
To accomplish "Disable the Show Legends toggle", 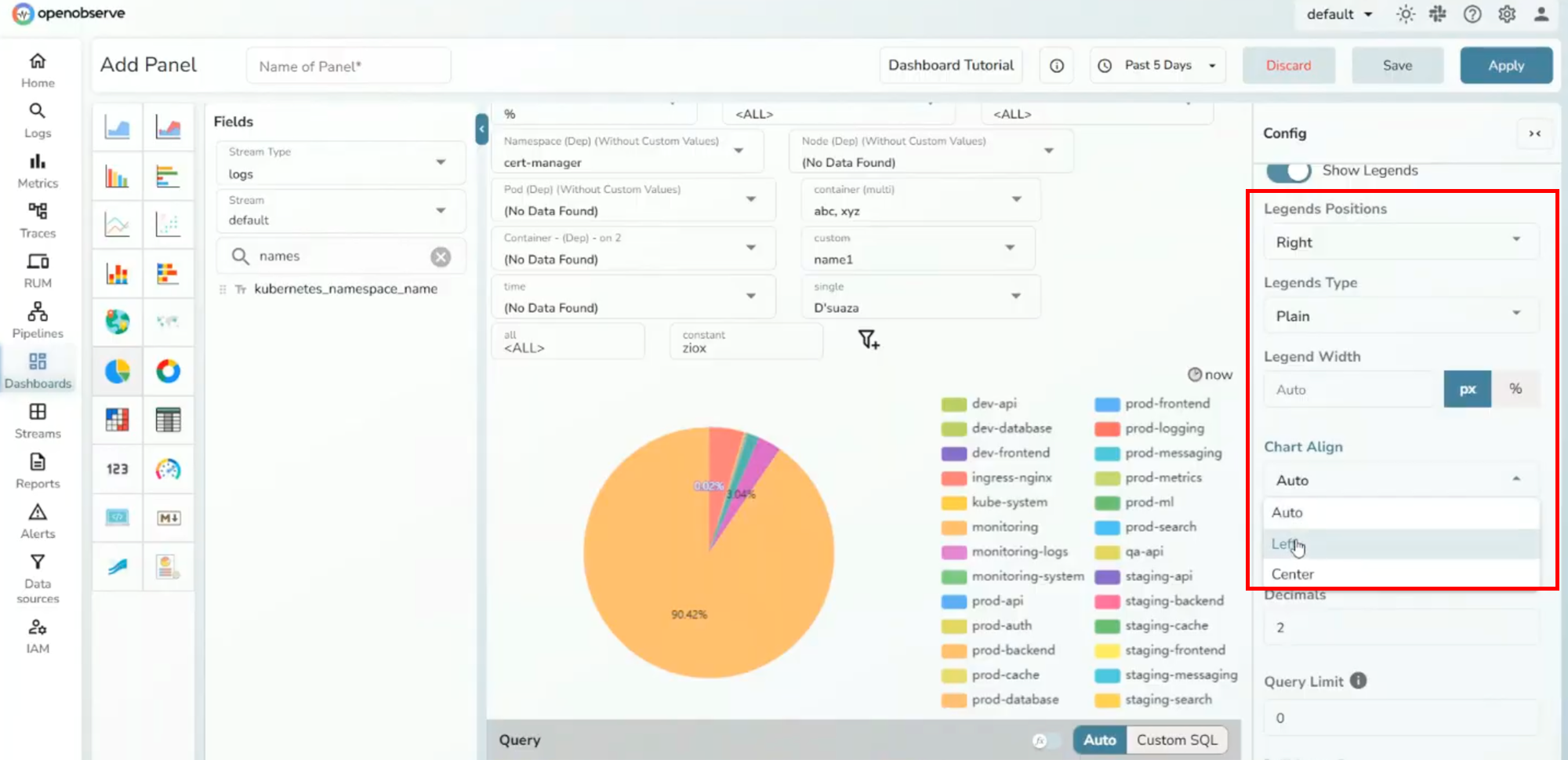I will [1289, 171].
